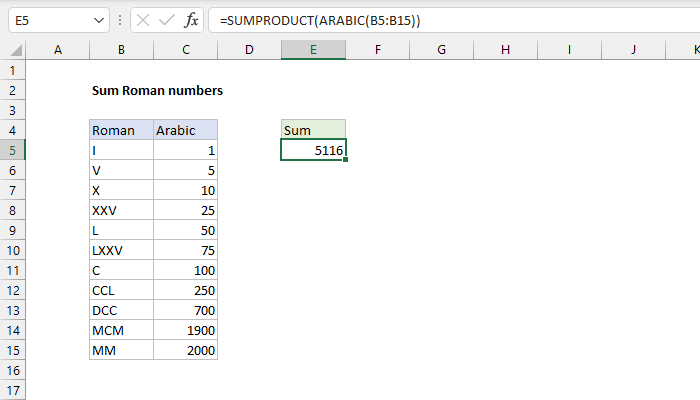Click the Cancel X formula icon

(x=143, y=20)
